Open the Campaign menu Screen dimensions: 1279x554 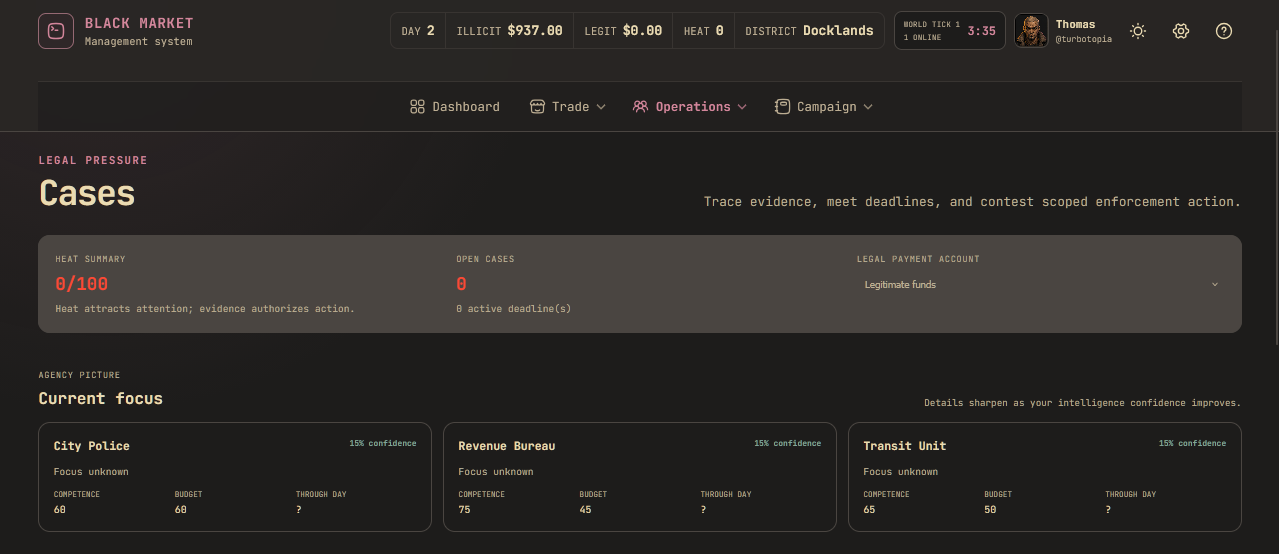(824, 107)
